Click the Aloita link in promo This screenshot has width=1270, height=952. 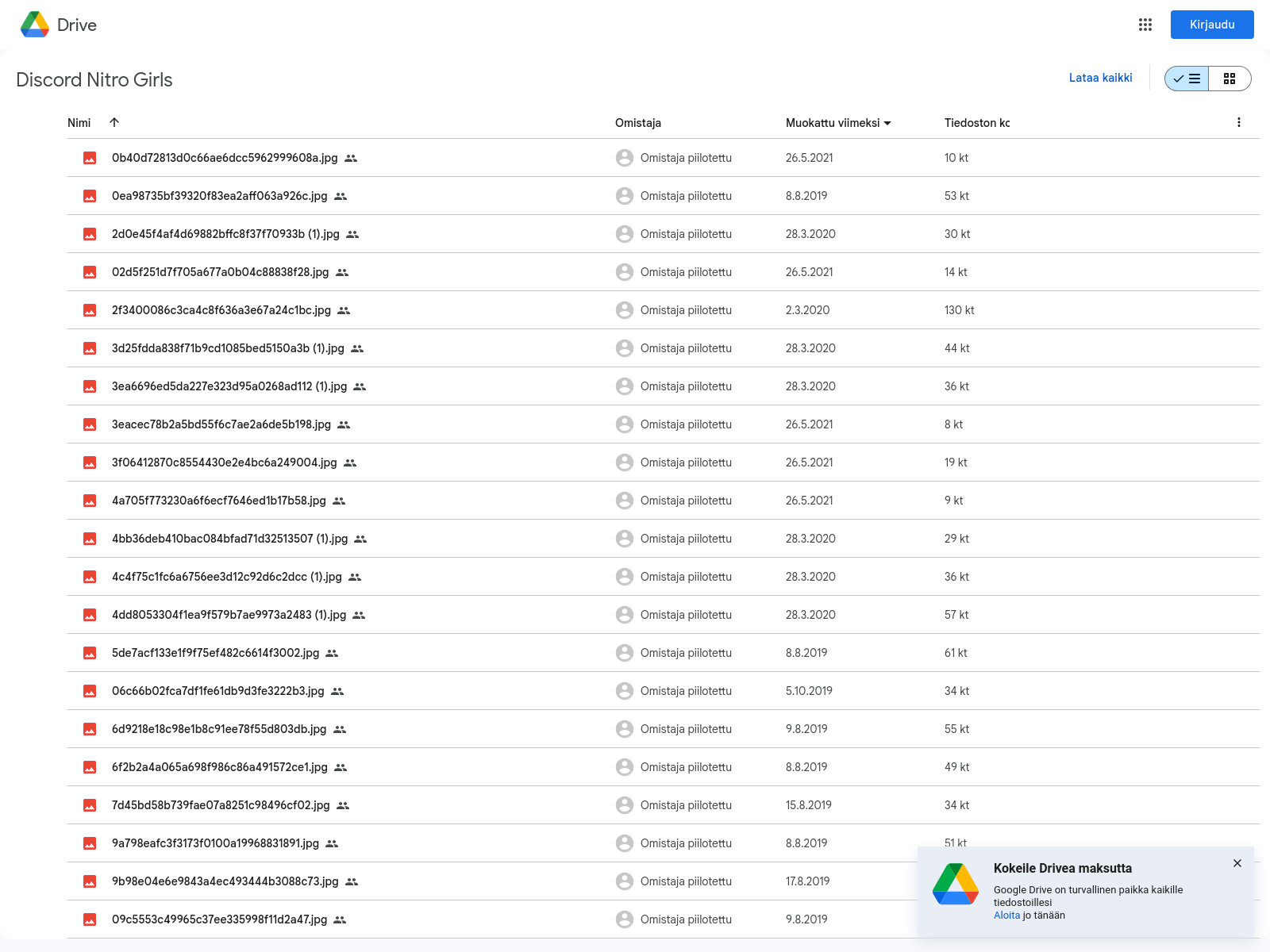pyautogui.click(x=1006, y=916)
